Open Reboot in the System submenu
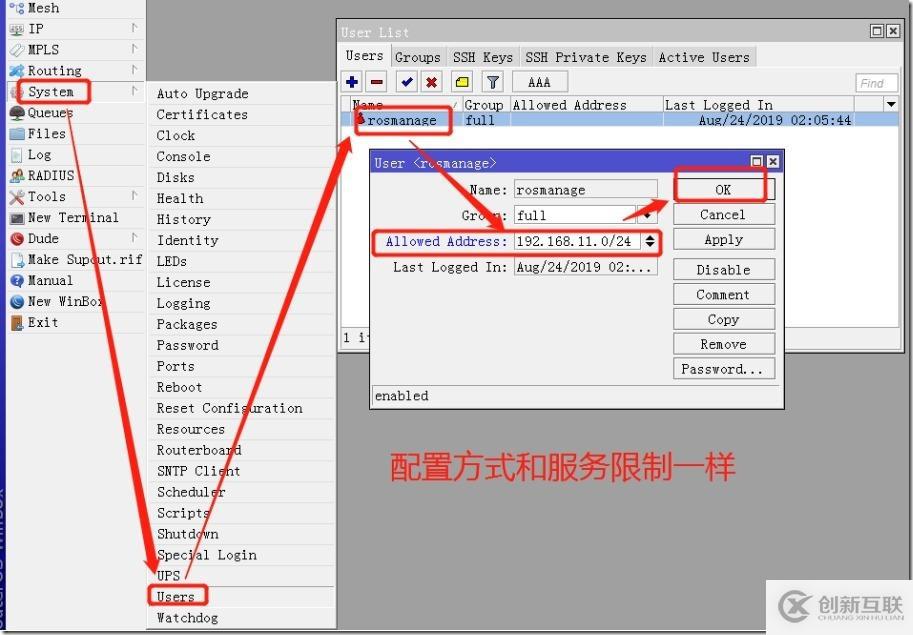The width and height of the screenshot is (913, 635). pyautogui.click(x=242, y=387)
